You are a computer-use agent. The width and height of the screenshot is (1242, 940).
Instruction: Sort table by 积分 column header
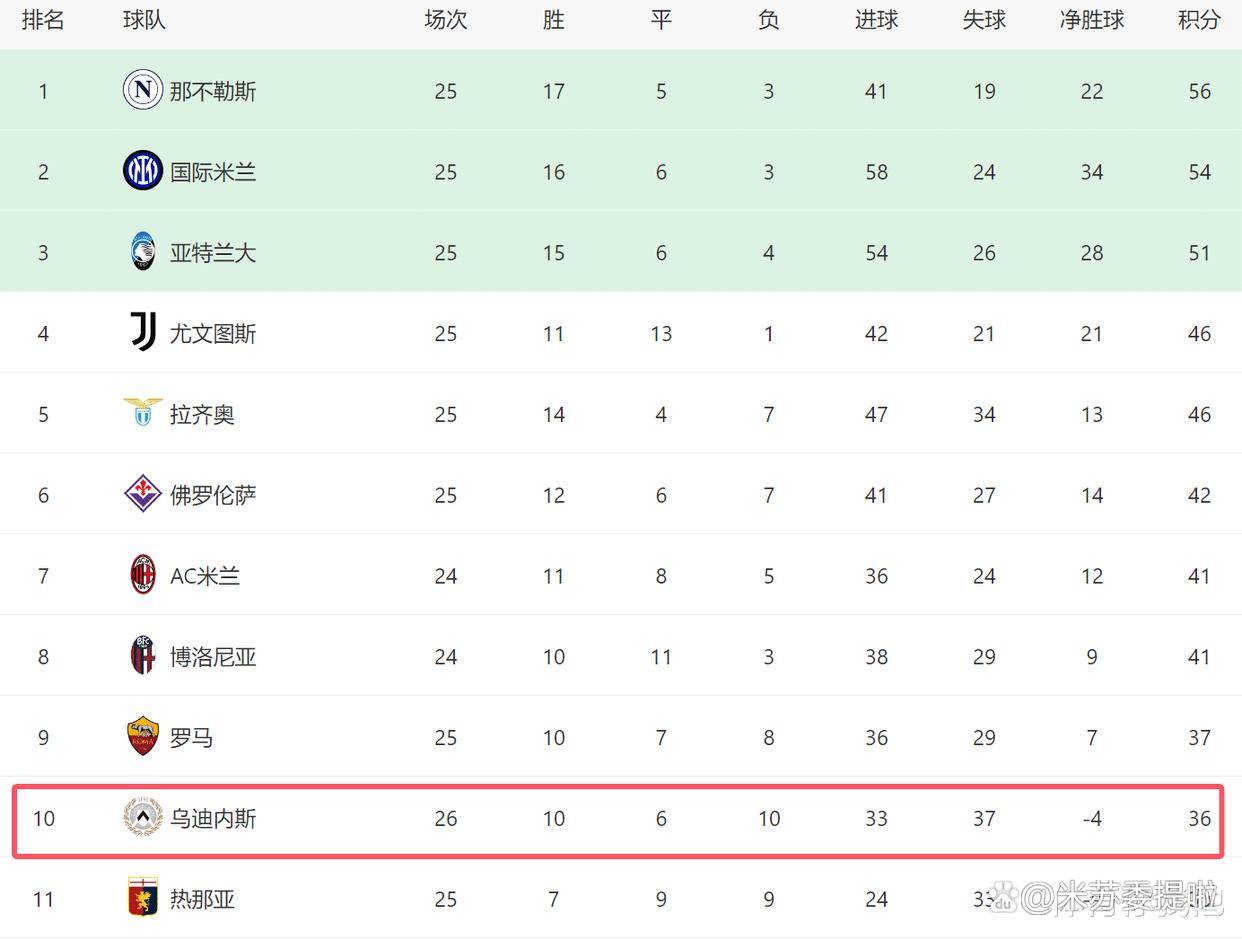[1199, 20]
